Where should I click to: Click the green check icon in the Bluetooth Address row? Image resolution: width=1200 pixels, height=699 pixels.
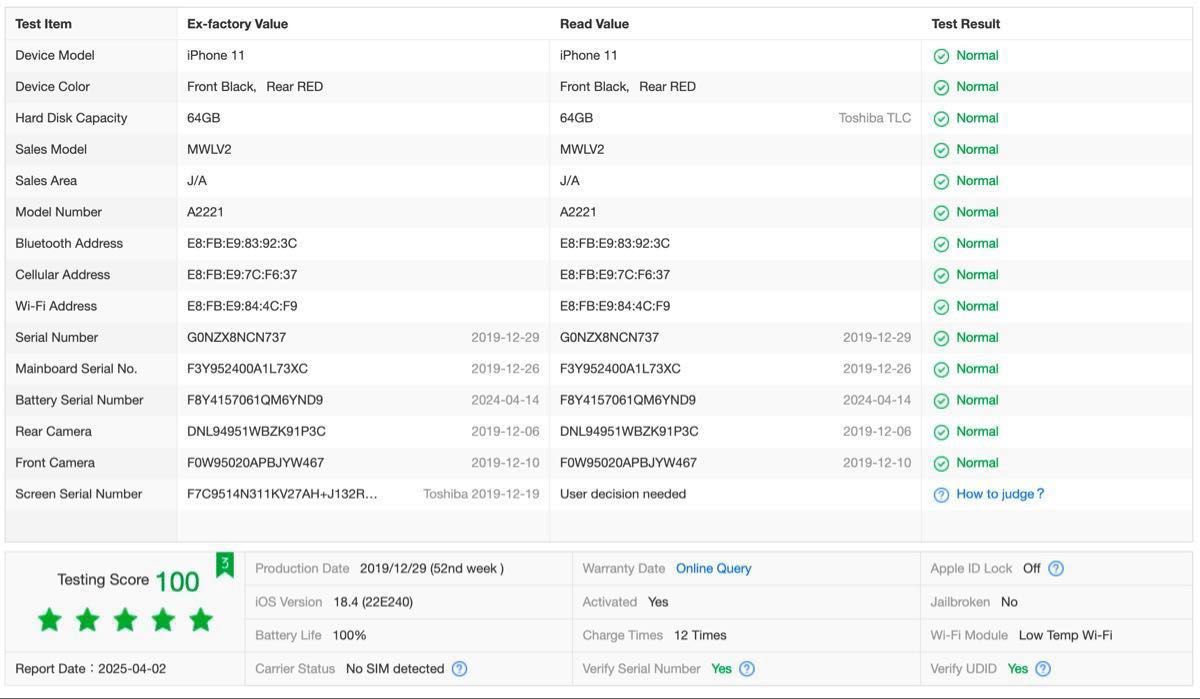click(x=941, y=244)
